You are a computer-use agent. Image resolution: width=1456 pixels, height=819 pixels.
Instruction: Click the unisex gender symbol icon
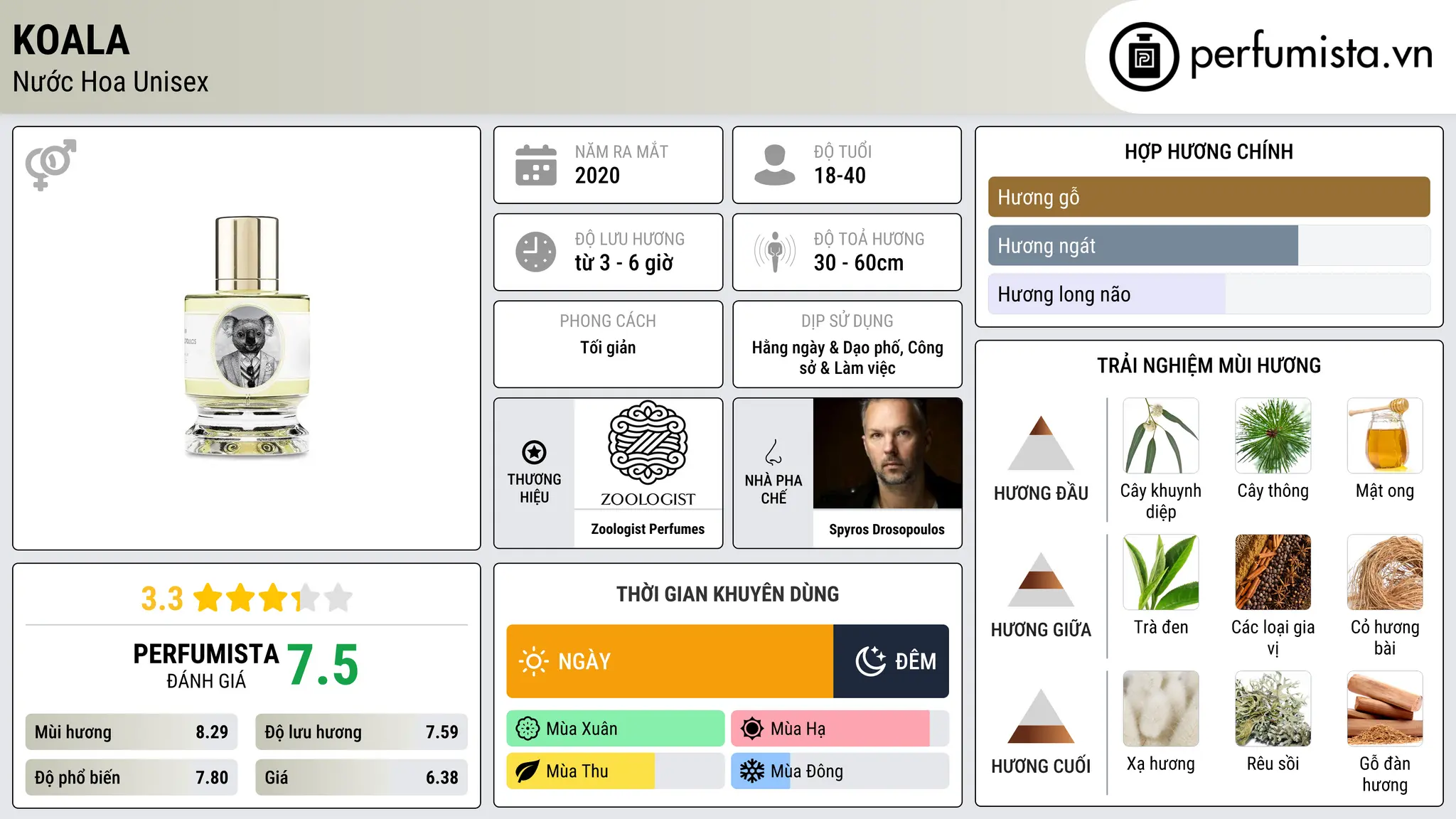point(50,164)
